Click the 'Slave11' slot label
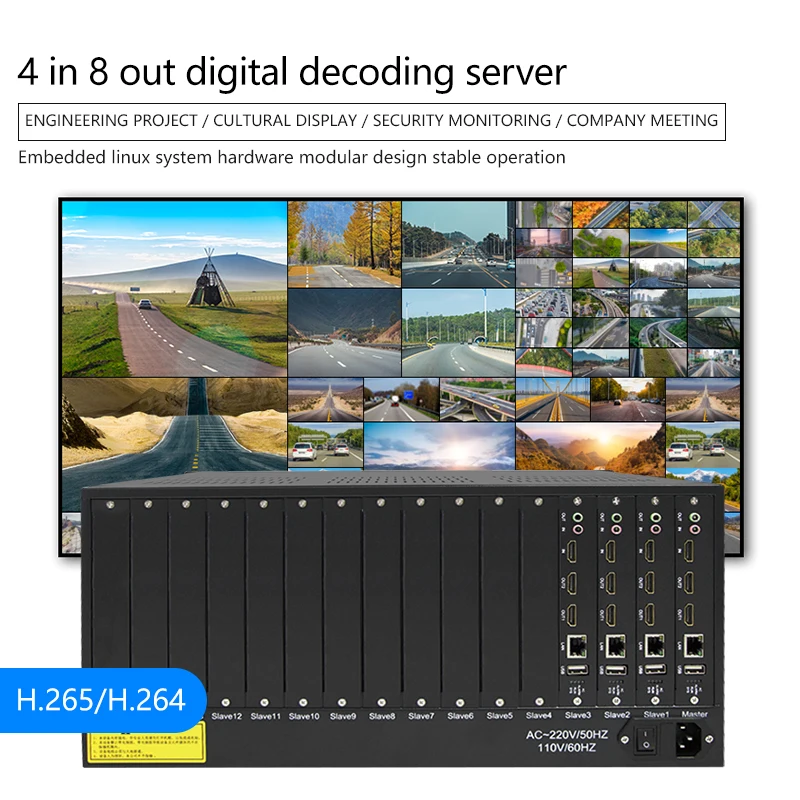This screenshot has width=800, height=800. (x=265, y=716)
